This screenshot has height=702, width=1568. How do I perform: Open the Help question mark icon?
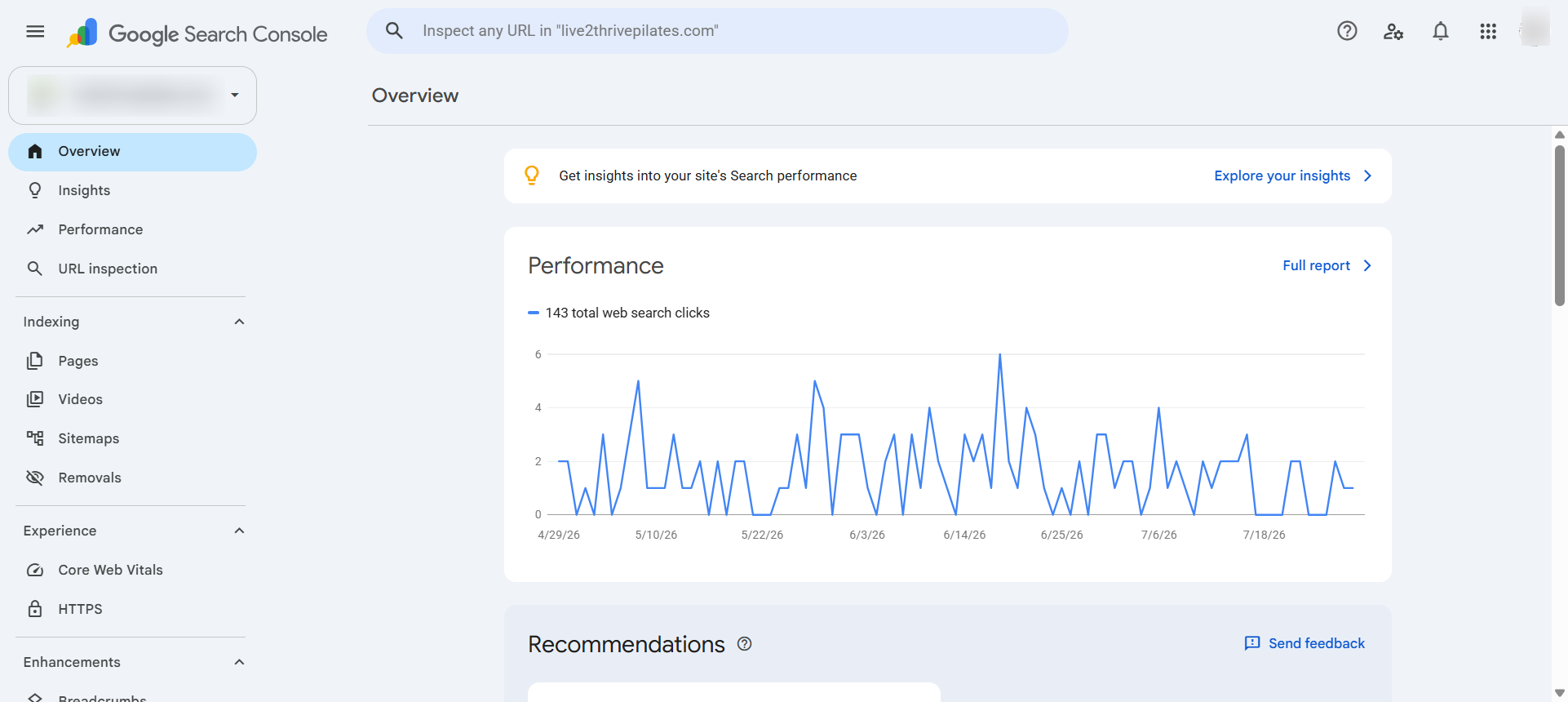point(1347,31)
